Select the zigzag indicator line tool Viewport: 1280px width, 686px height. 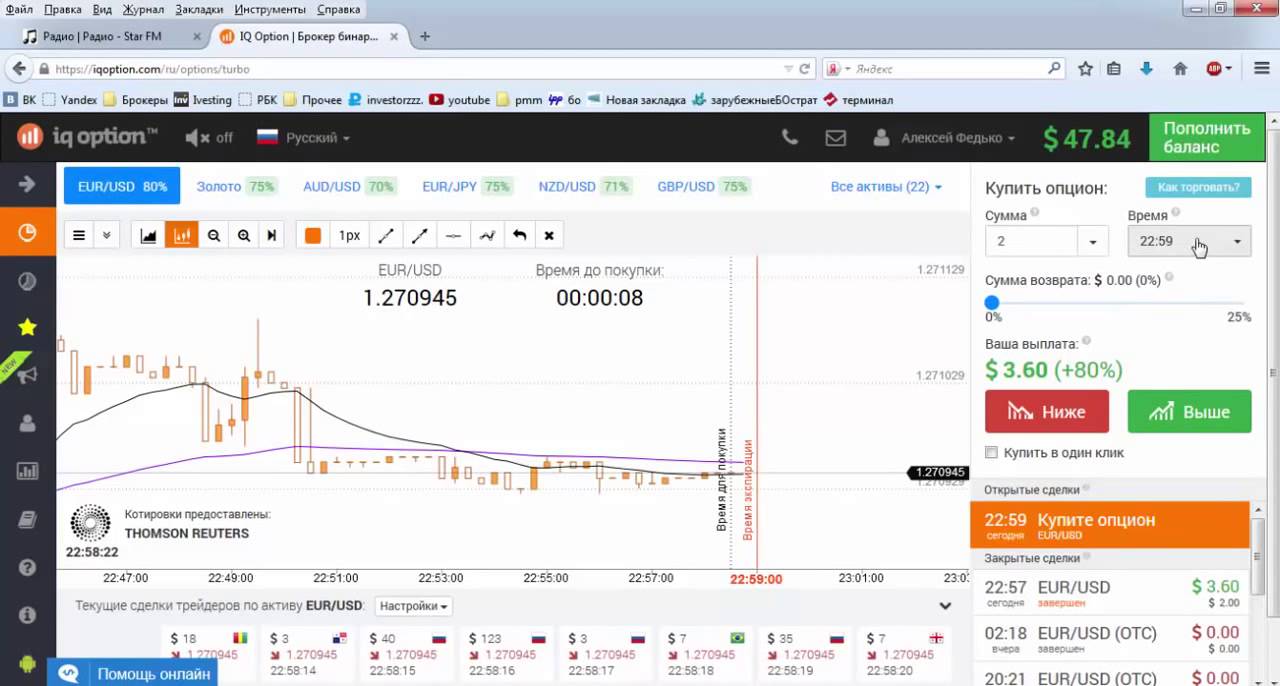coord(487,236)
